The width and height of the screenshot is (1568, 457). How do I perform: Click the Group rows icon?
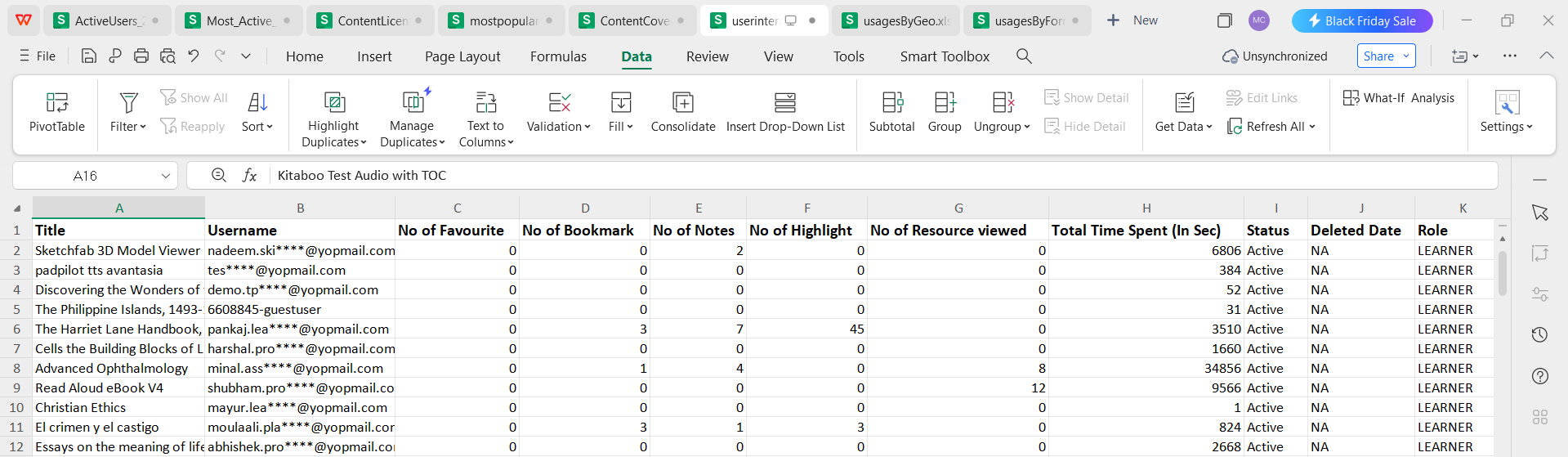(x=944, y=102)
